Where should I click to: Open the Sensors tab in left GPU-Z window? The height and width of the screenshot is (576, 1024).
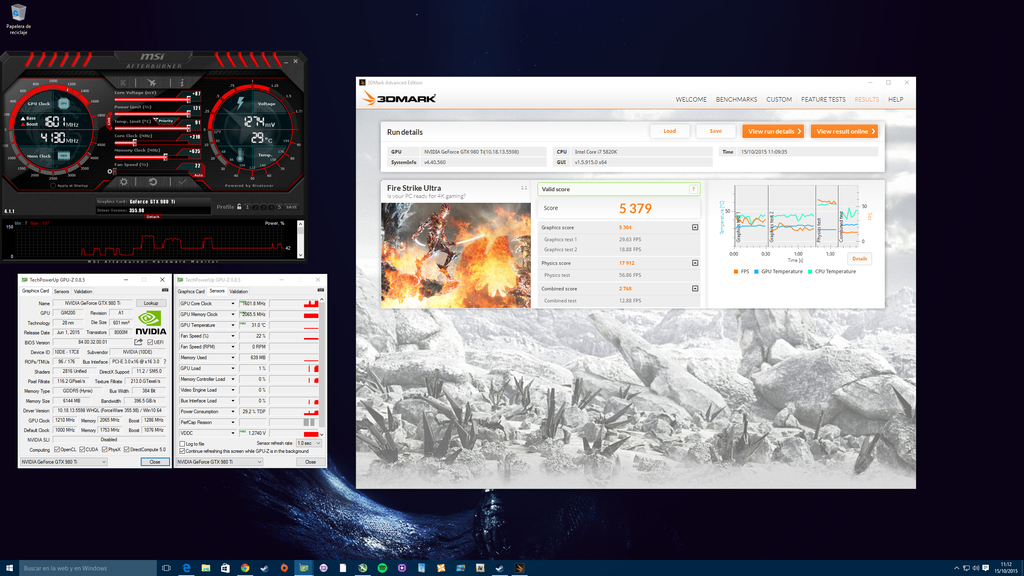click(61, 291)
